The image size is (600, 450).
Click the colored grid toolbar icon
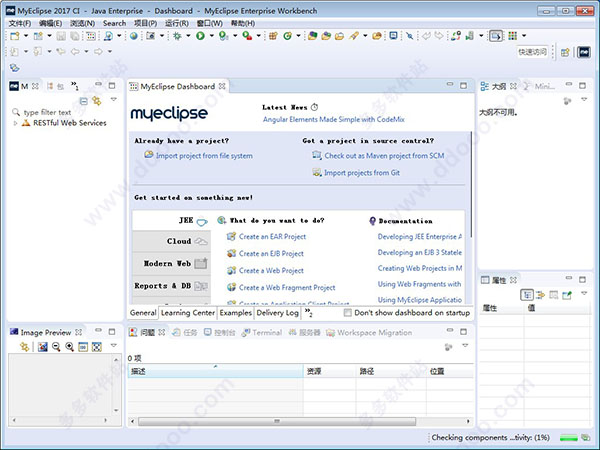pyautogui.click(x=513, y=36)
